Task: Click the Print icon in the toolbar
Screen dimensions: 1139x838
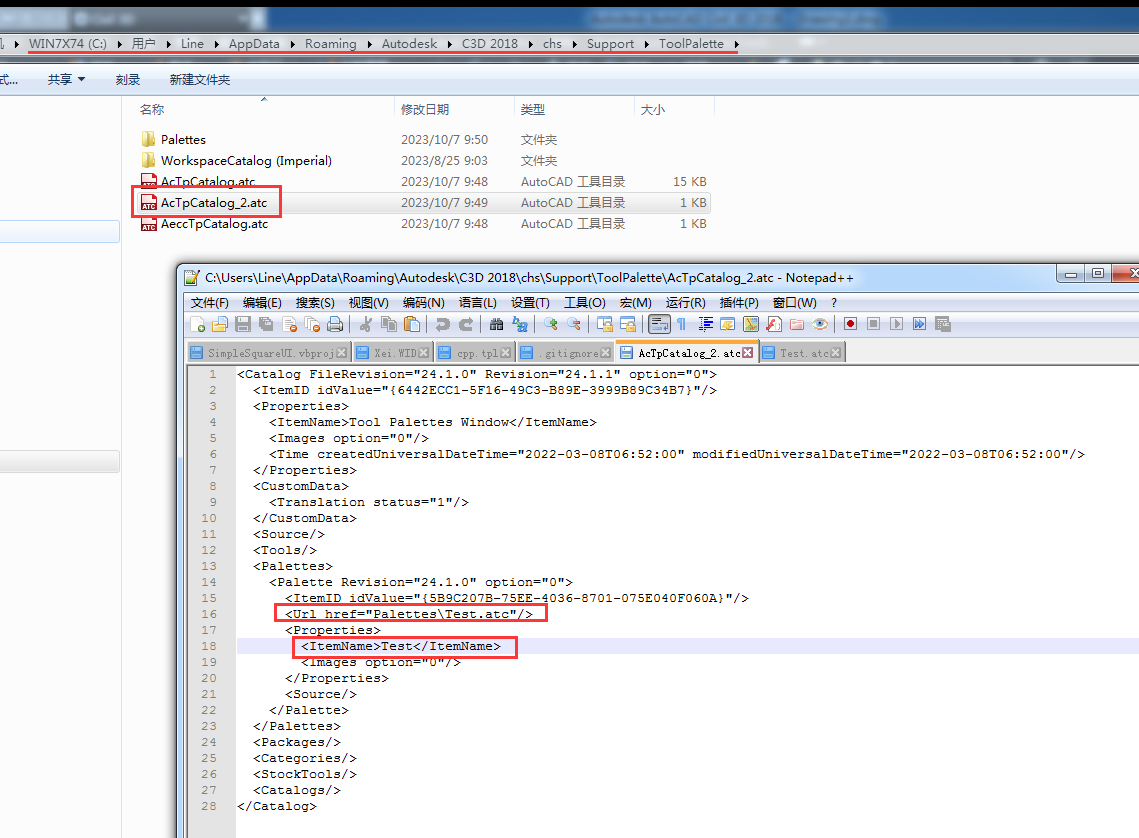Action: pyautogui.click(x=336, y=324)
